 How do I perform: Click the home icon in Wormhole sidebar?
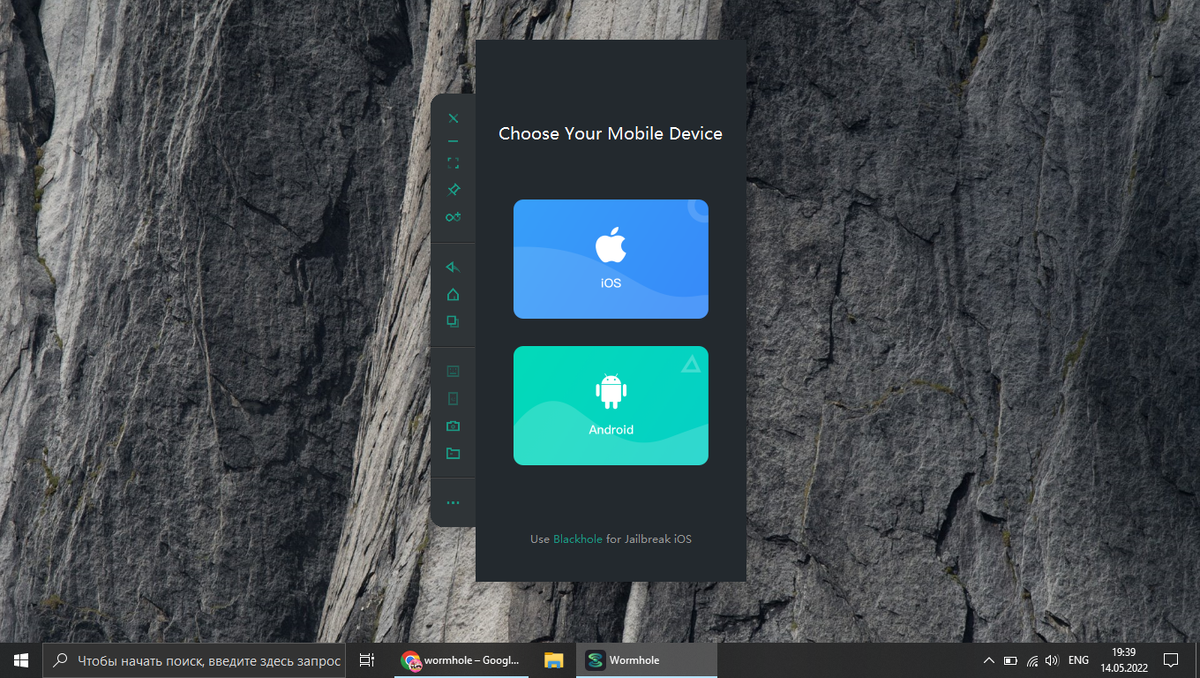tap(453, 294)
